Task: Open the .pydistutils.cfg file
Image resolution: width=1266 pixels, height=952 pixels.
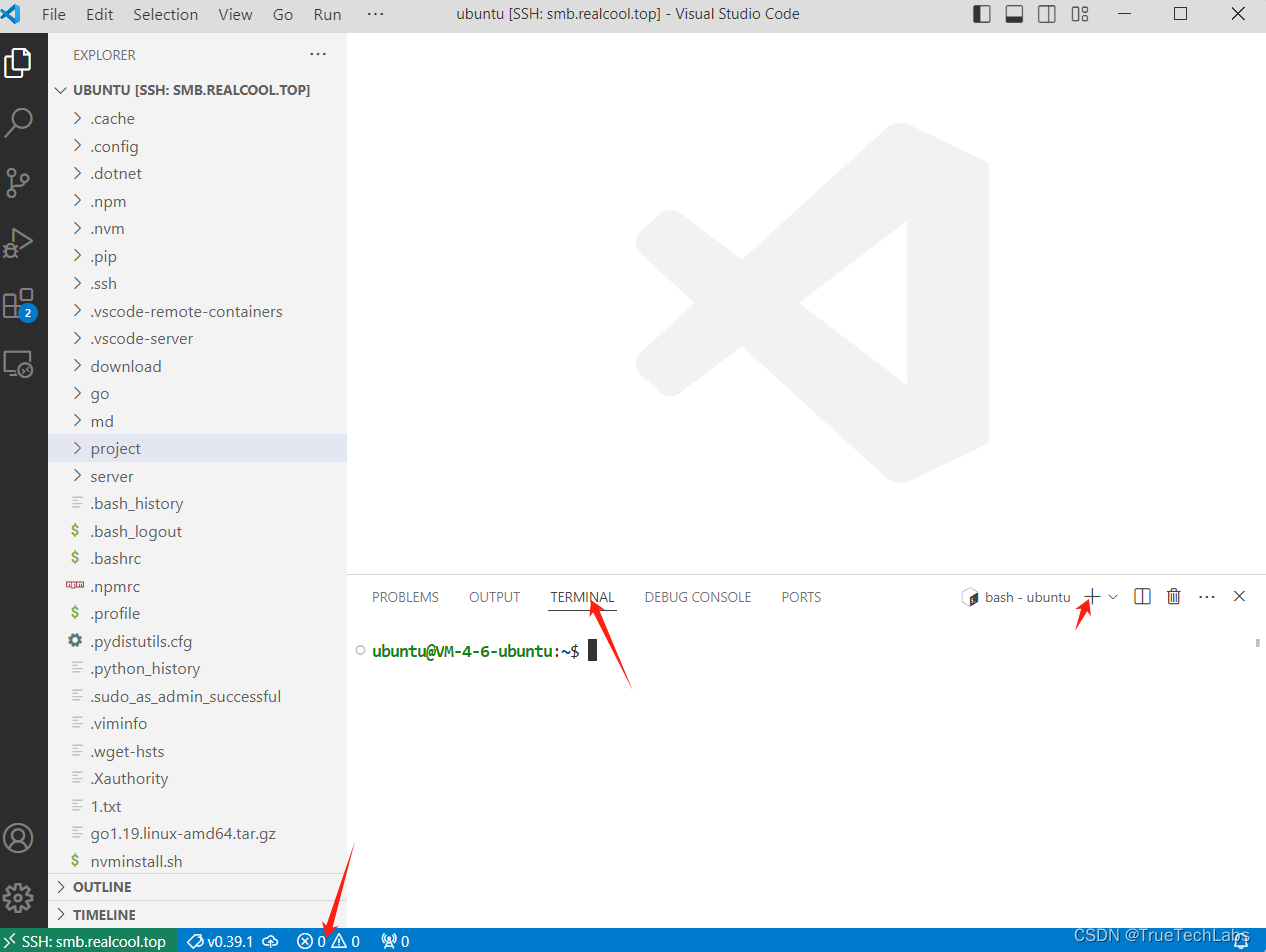Action: (x=198, y=641)
